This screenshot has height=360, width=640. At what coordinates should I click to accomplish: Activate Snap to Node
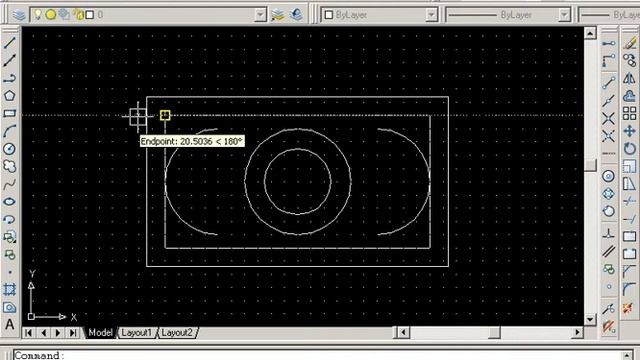[609, 287]
